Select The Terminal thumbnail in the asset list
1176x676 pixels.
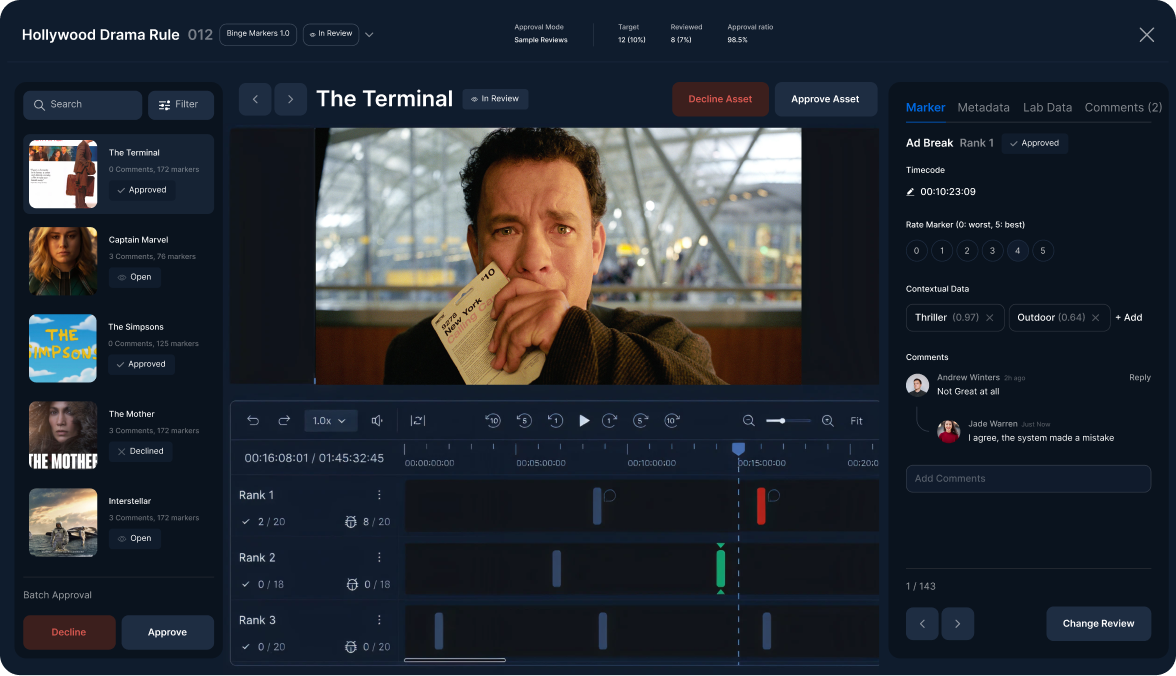tap(63, 174)
